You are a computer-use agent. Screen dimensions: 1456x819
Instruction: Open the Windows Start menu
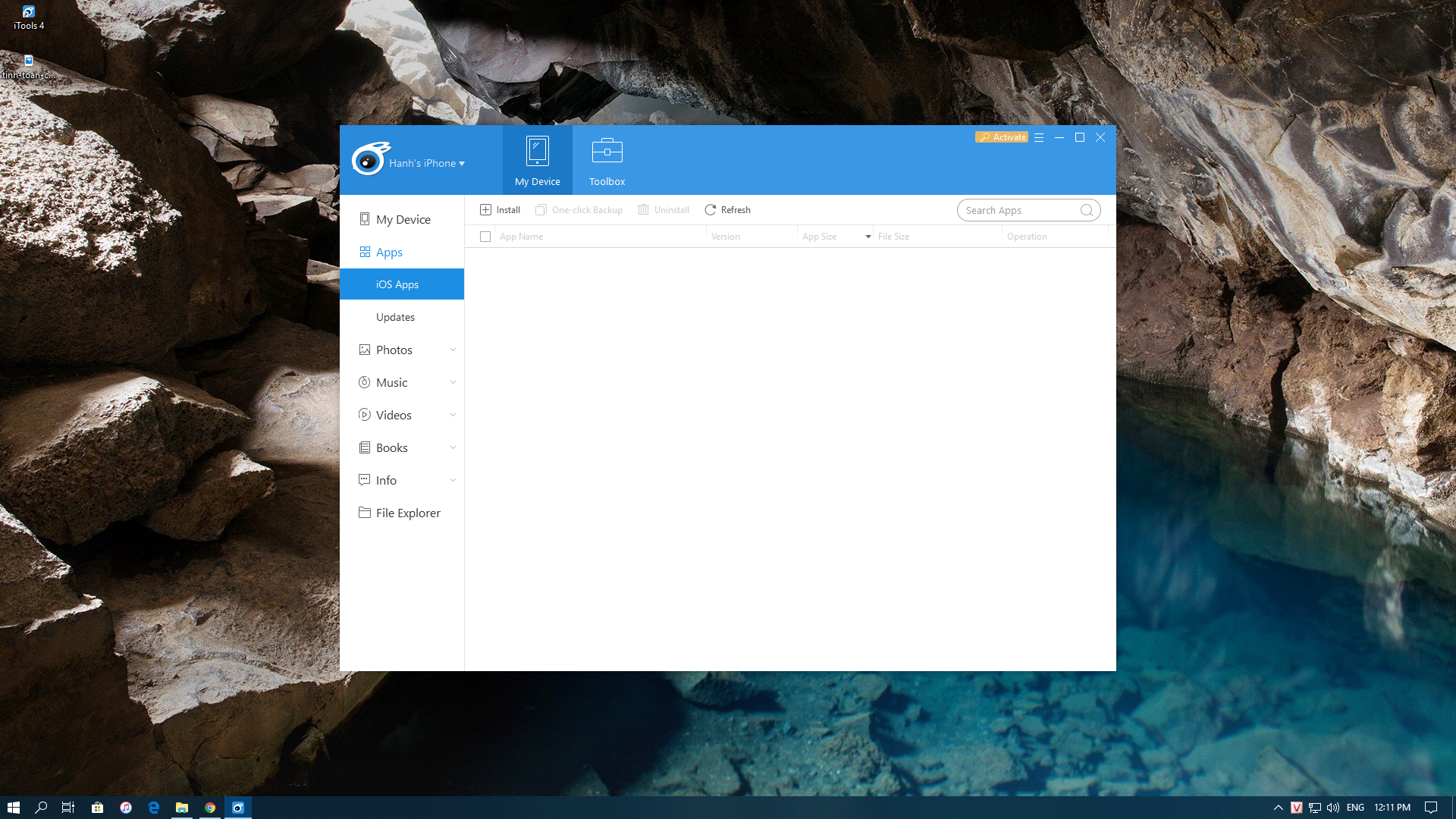[13, 808]
